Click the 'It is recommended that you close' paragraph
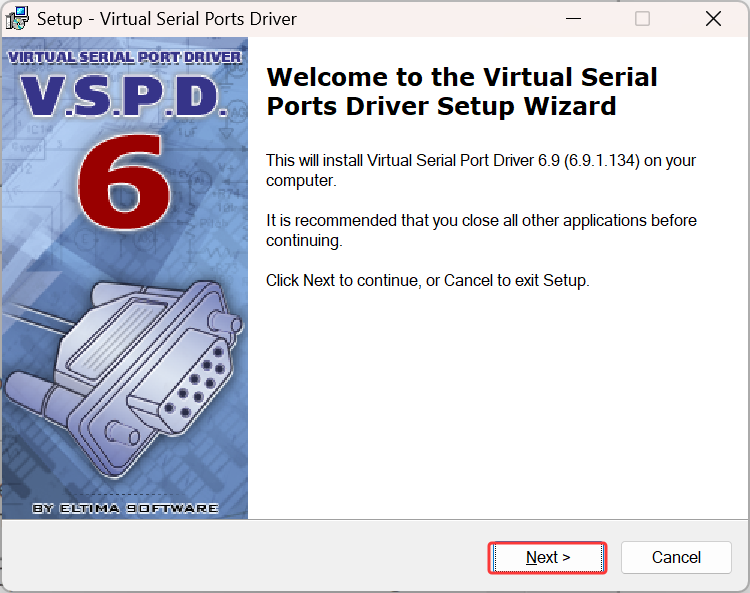 click(481, 230)
